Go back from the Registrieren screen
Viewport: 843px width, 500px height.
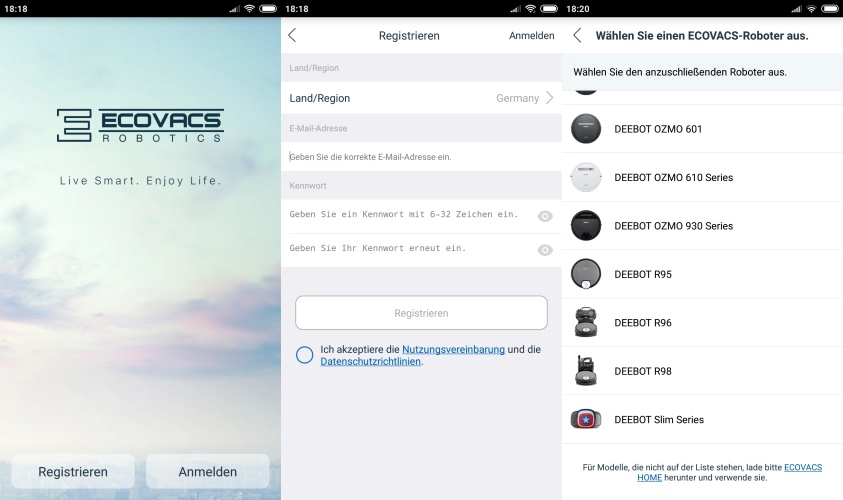[x=292, y=35]
